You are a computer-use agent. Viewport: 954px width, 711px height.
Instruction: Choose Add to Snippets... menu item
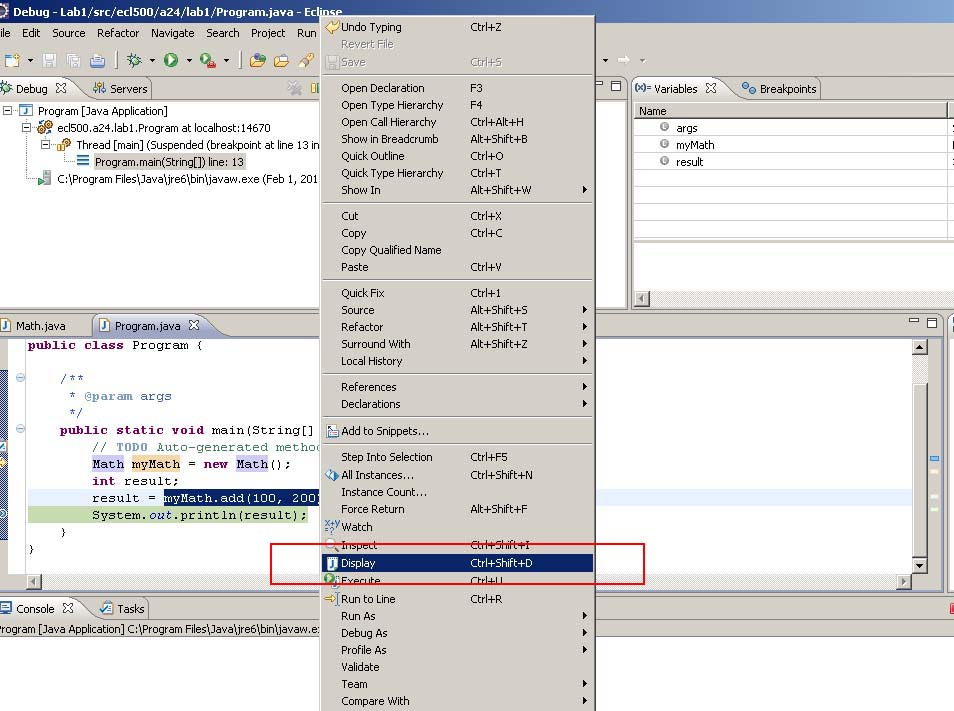tap(457, 431)
